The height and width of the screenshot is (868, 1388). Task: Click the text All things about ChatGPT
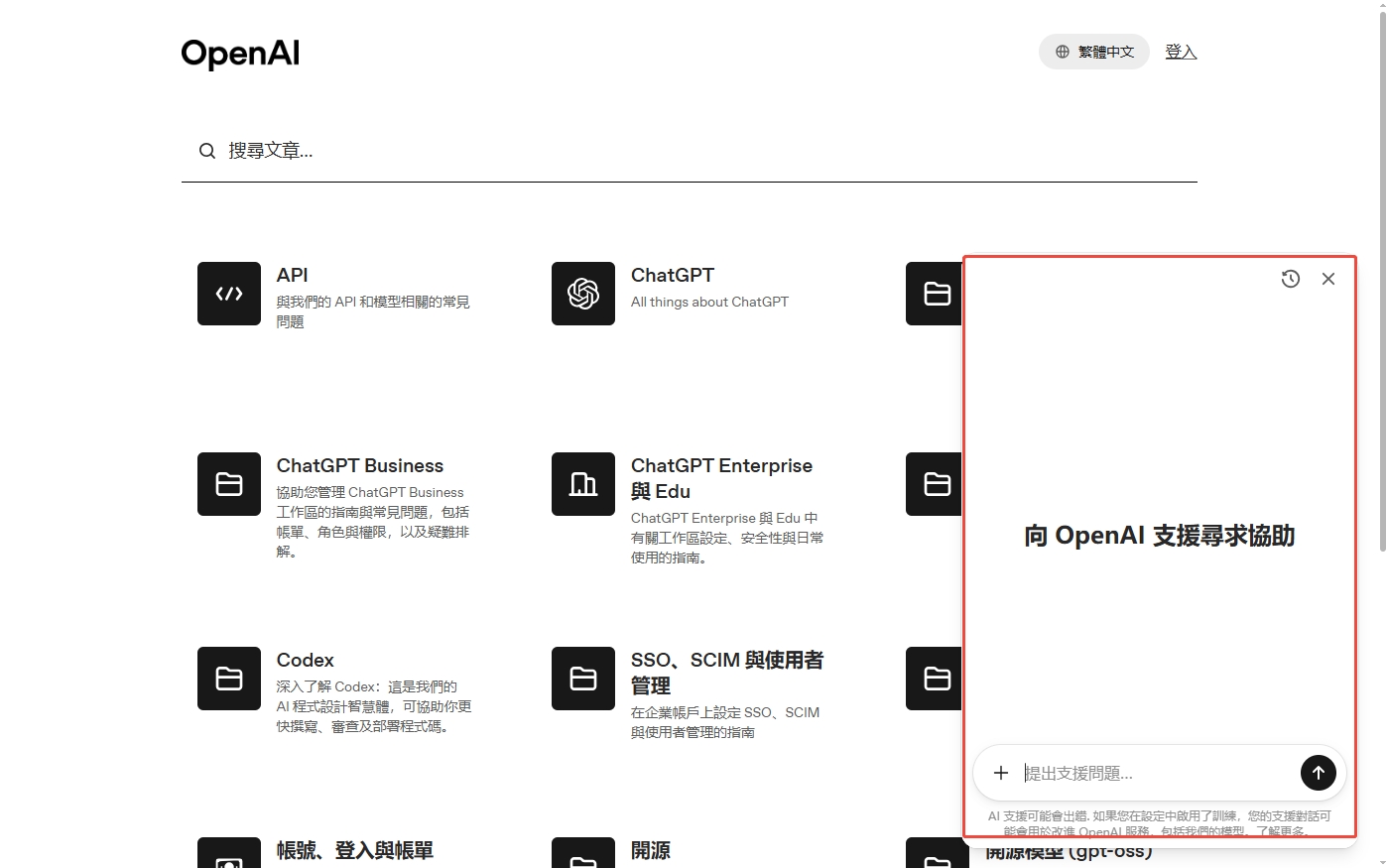[709, 302]
